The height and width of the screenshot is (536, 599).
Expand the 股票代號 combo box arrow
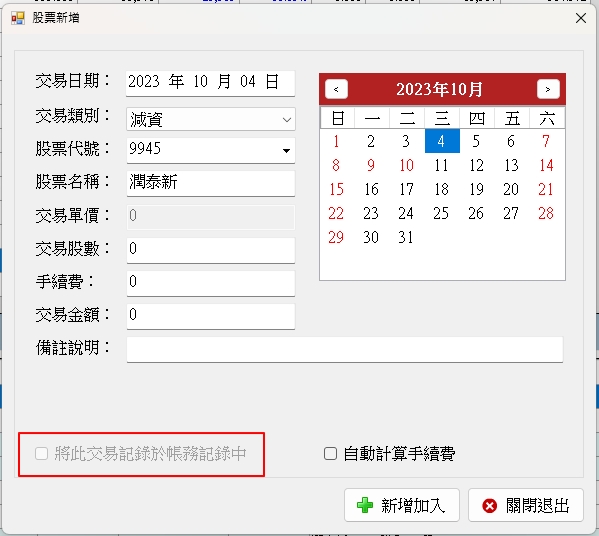286,150
